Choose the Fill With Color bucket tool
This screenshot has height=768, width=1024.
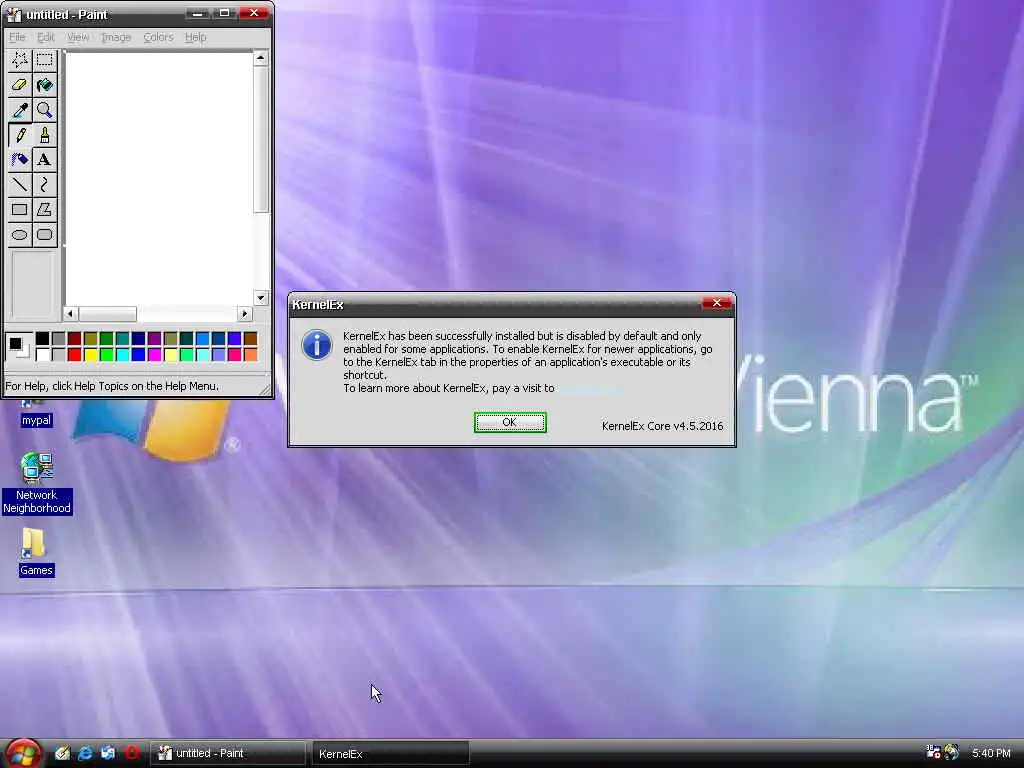44,85
